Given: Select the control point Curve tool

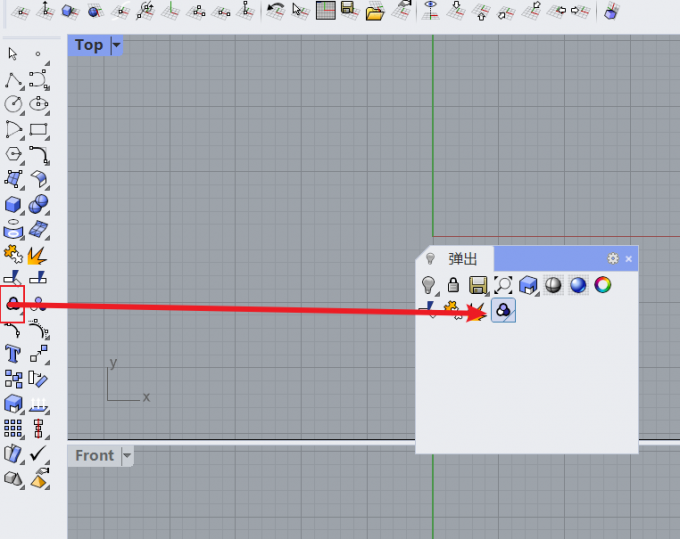Looking at the screenshot, I should coord(39,79).
